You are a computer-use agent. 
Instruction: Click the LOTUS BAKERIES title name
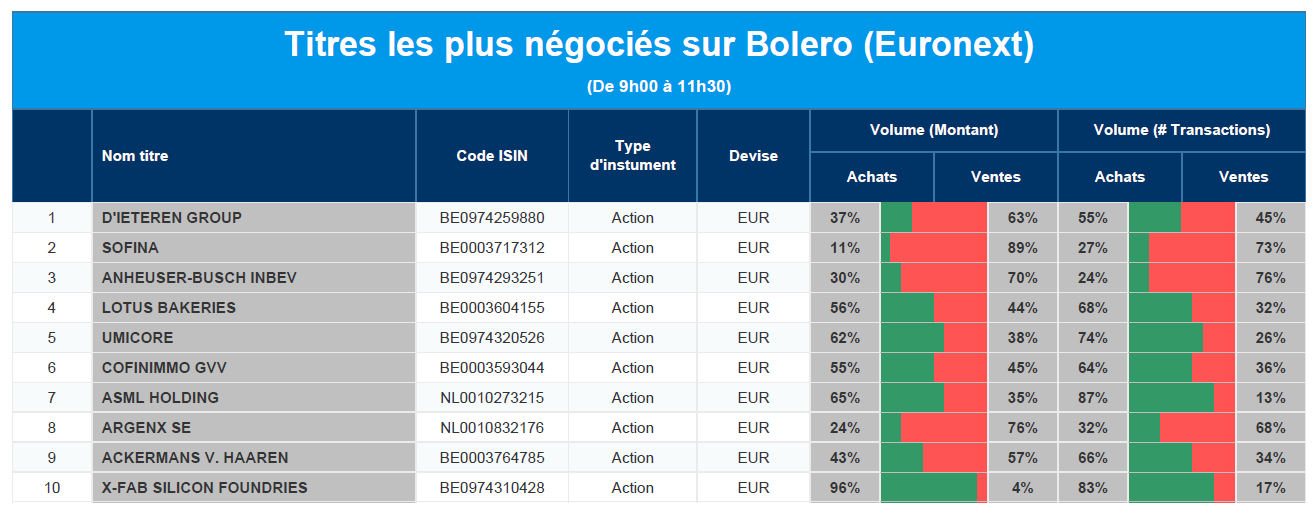click(x=169, y=308)
